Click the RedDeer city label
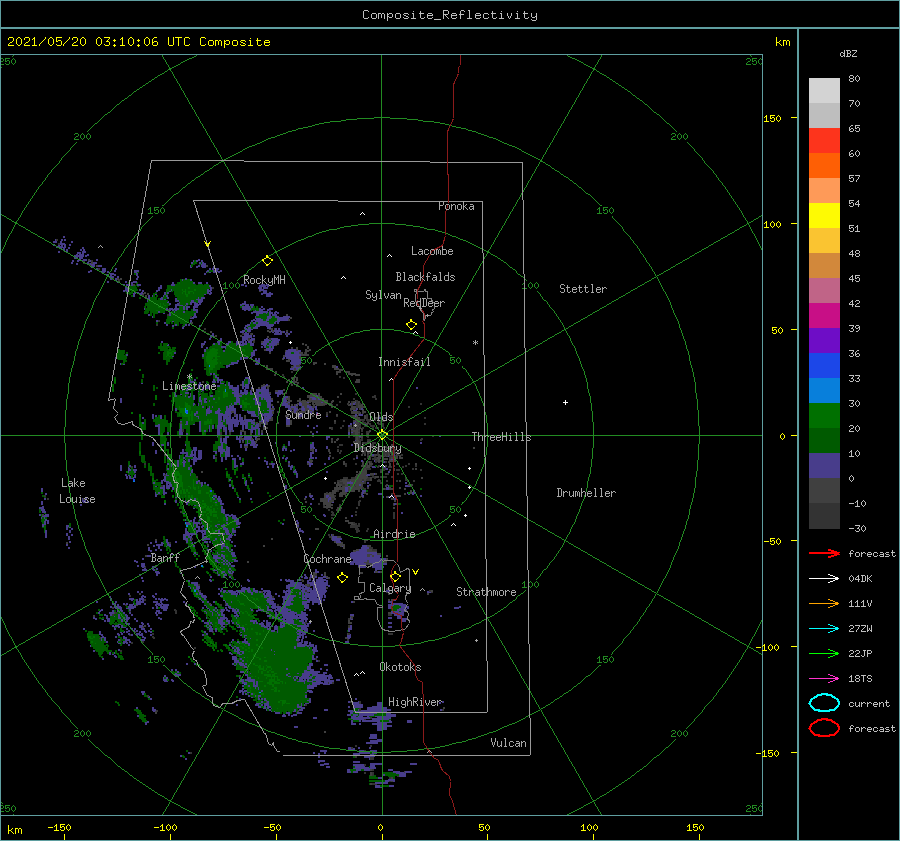900x841 pixels. click(424, 303)
